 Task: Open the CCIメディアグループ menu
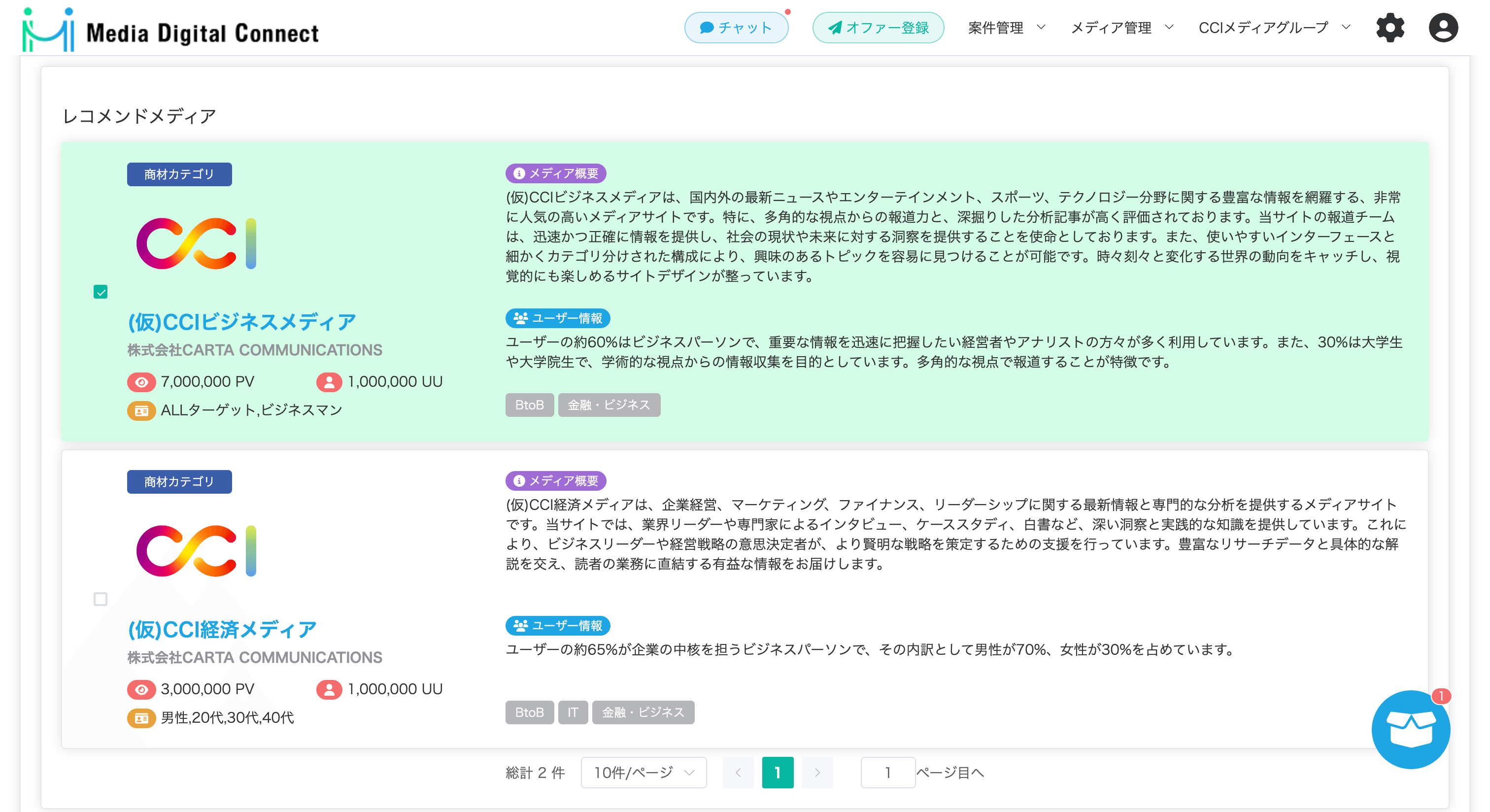pos(1274,28)
